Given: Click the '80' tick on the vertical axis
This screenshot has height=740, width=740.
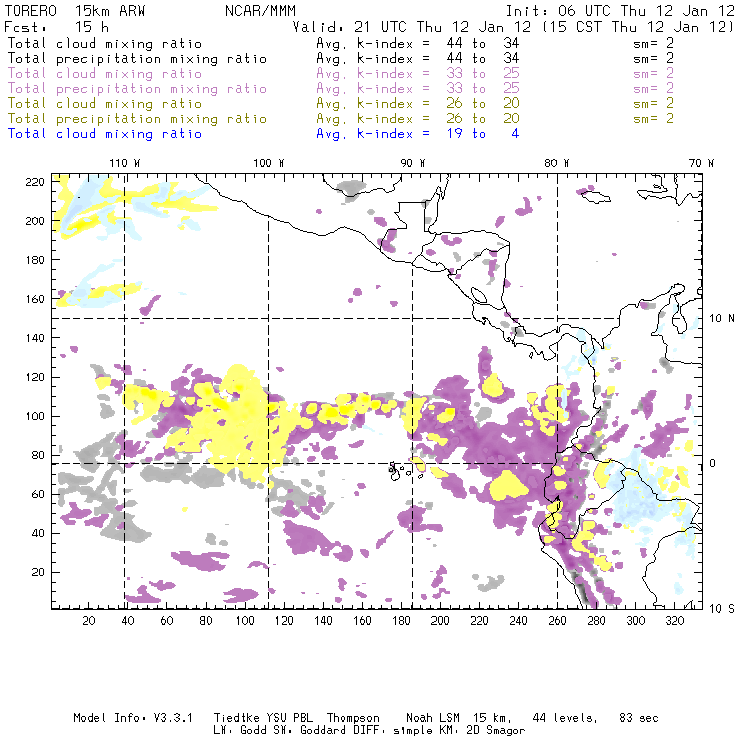Looking at the screenshot, I should (x=38, y=455).
